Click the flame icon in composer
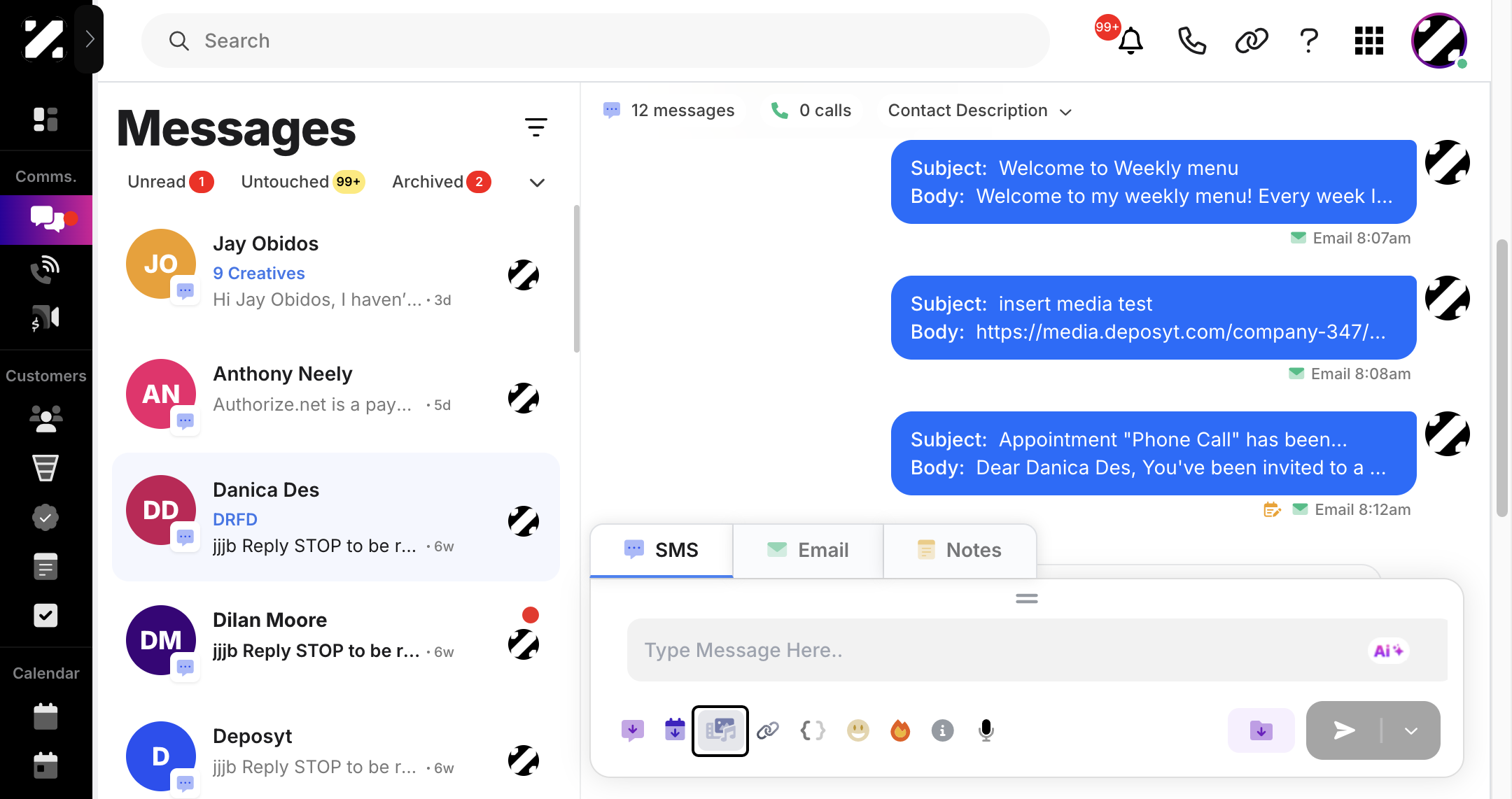This screenshot has width=1512, height=799. (x=900, y=731)
